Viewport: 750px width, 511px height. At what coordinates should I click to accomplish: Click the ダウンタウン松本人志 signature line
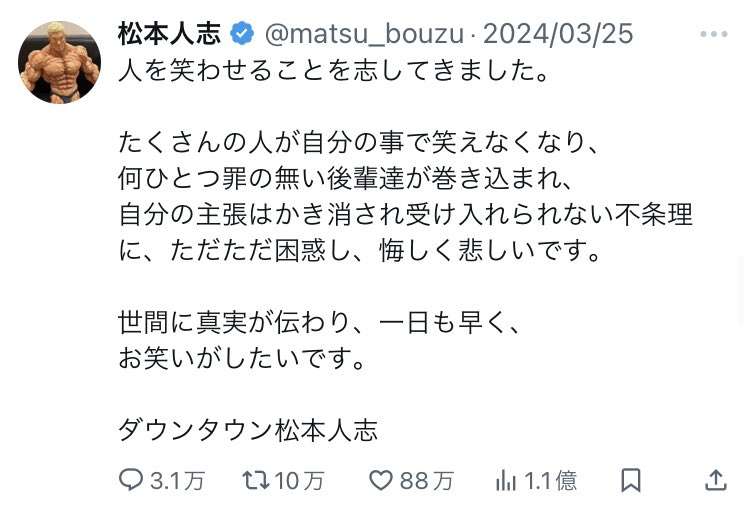[x=248, y=430]
